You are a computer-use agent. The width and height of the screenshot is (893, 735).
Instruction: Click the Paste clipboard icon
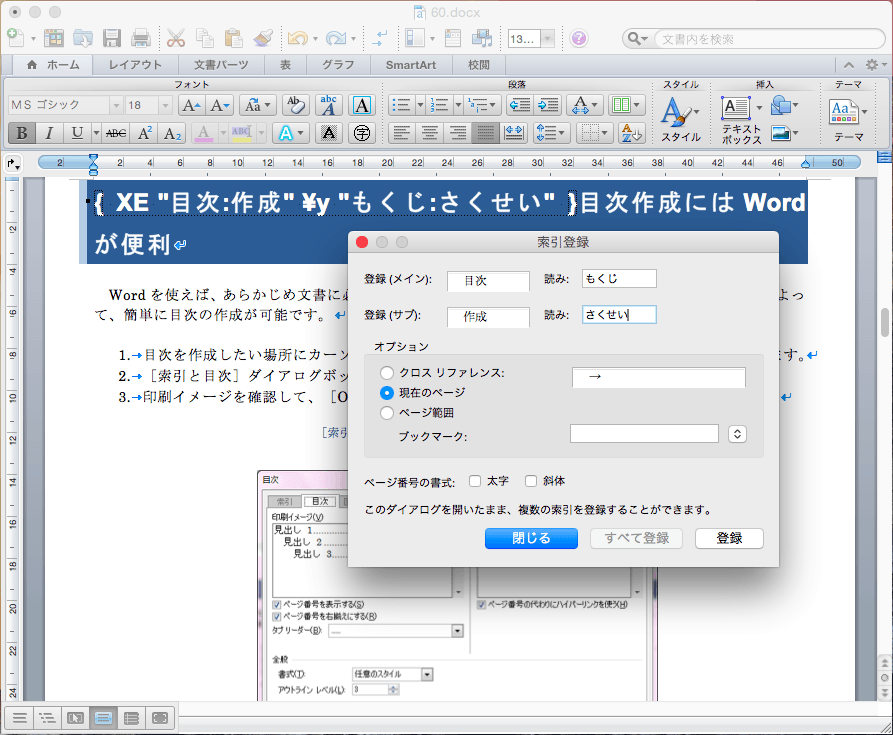(233, 38)
